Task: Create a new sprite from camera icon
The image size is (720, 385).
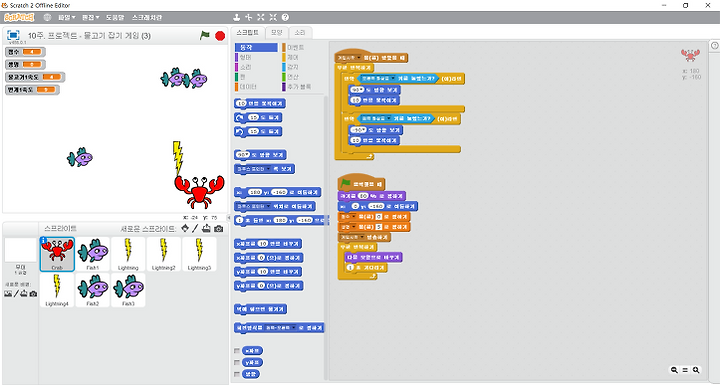Action: 219,228
